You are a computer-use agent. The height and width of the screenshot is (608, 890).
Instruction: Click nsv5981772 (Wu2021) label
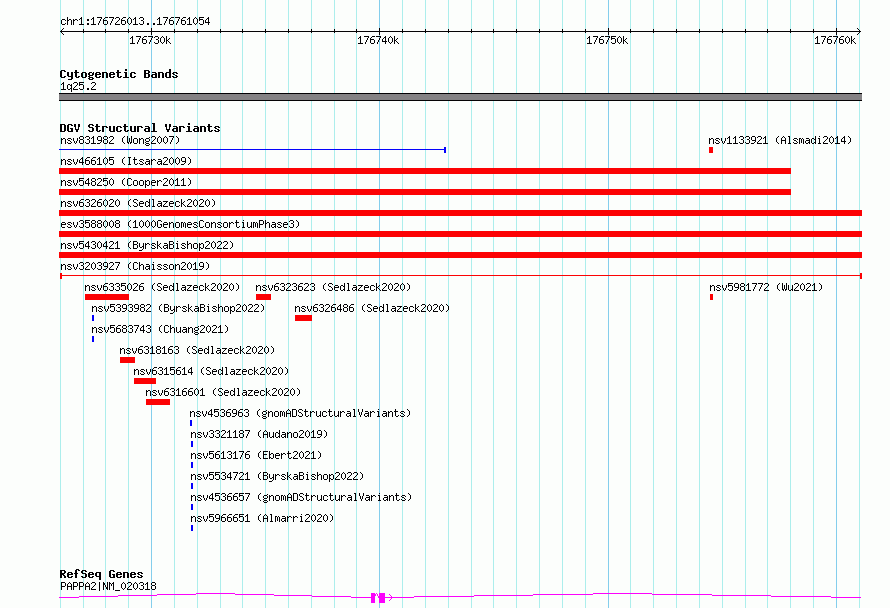766,287
